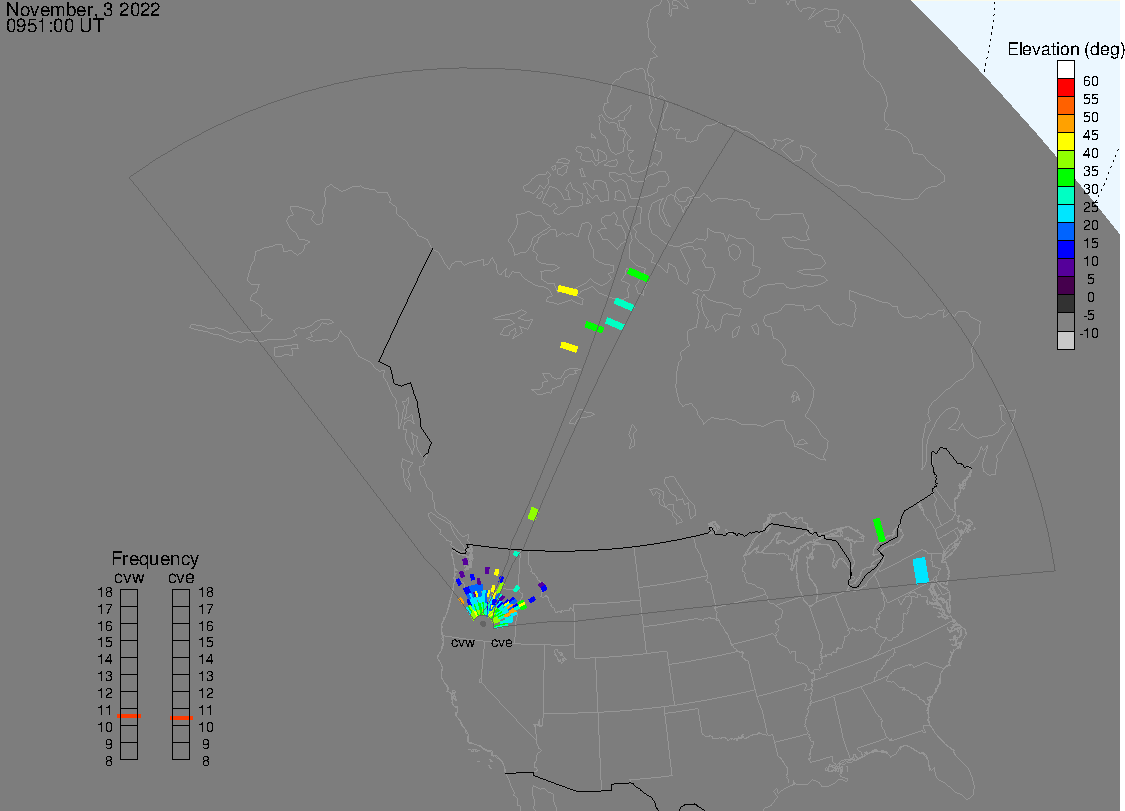The height and width of the screenshot is (811, 1125).
Task: Click the purple marker east of the radar cluster
Action: 542,587
